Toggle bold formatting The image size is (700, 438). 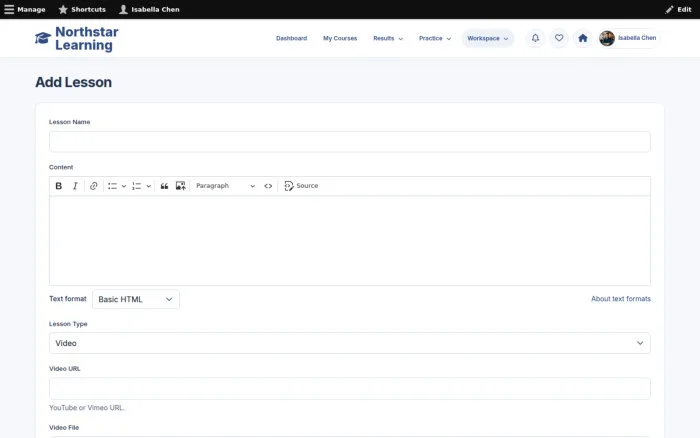coord(58,186)
